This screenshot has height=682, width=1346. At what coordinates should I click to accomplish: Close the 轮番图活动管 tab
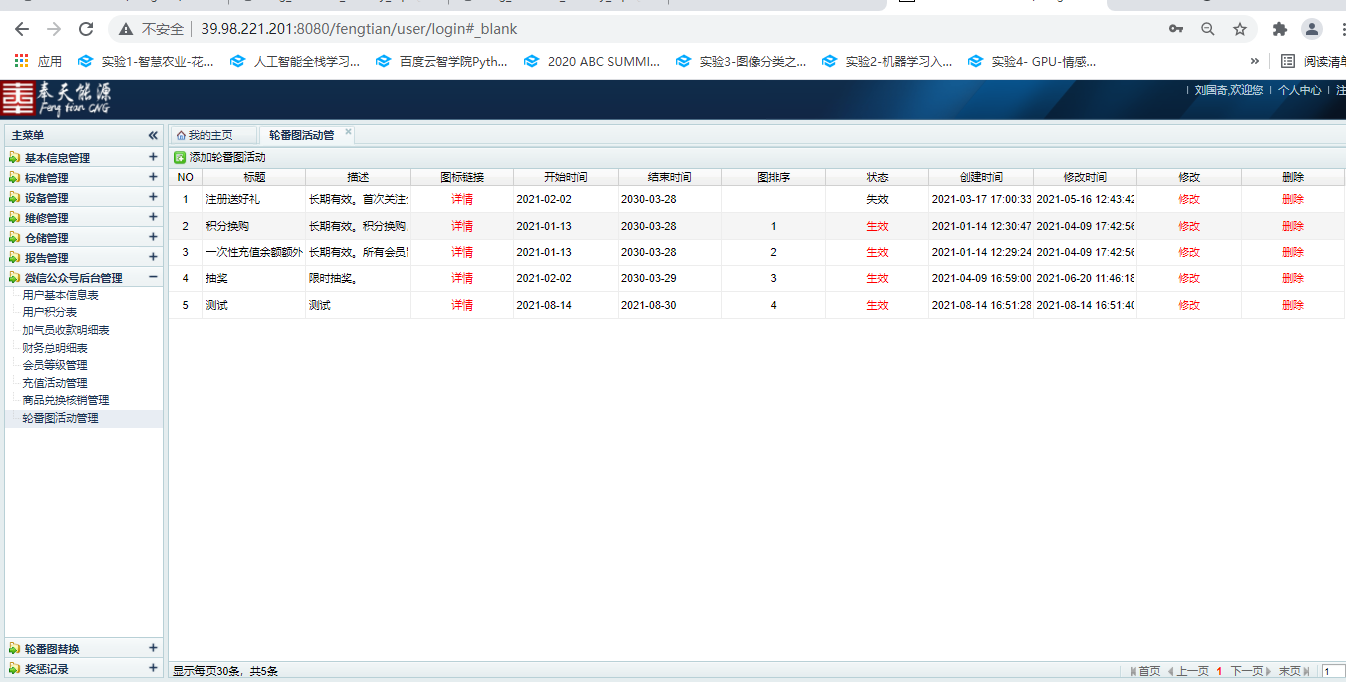(x=348, y=132)
